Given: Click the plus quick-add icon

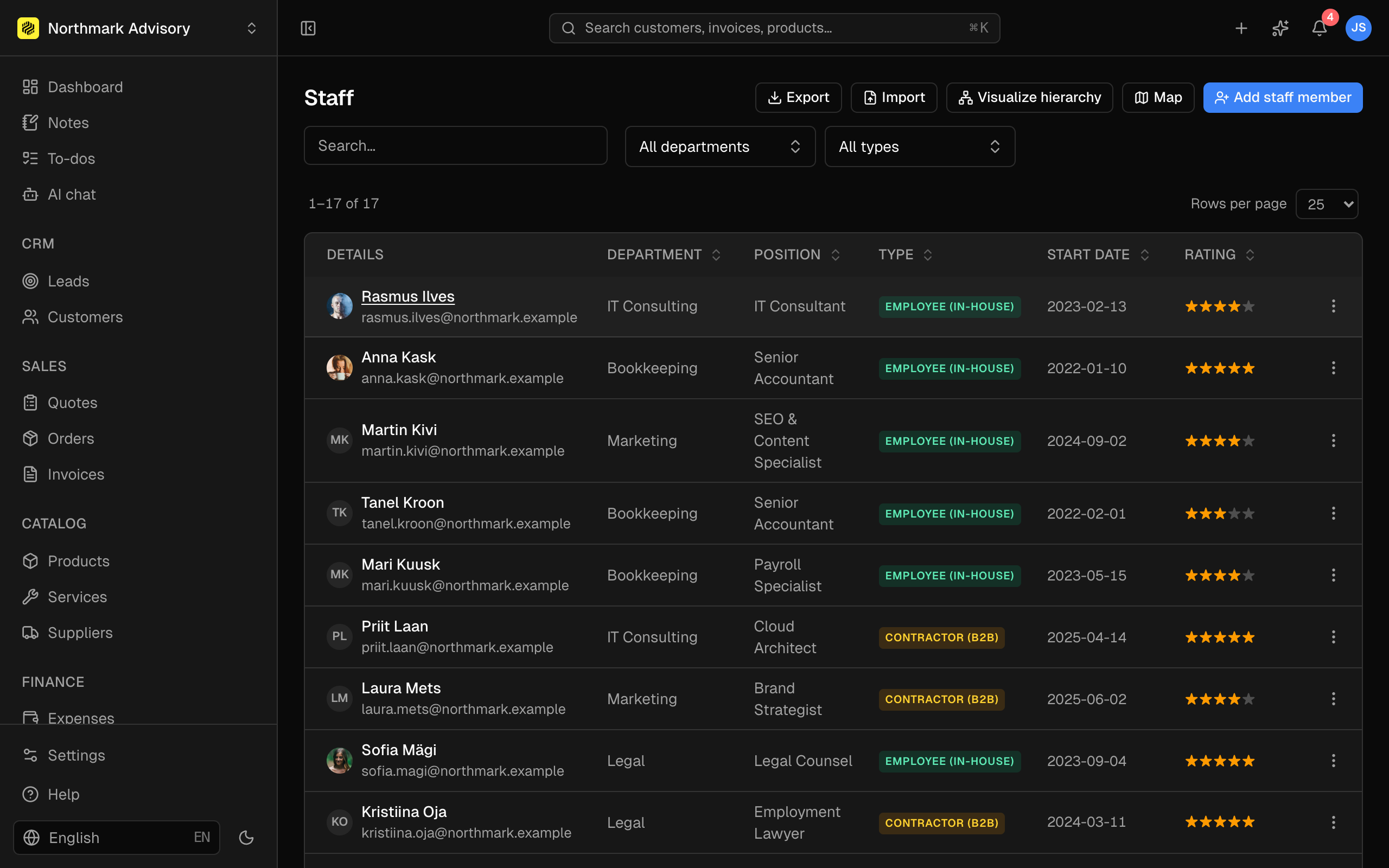Looking at the screenshot, I should [x=1241, y=28].
